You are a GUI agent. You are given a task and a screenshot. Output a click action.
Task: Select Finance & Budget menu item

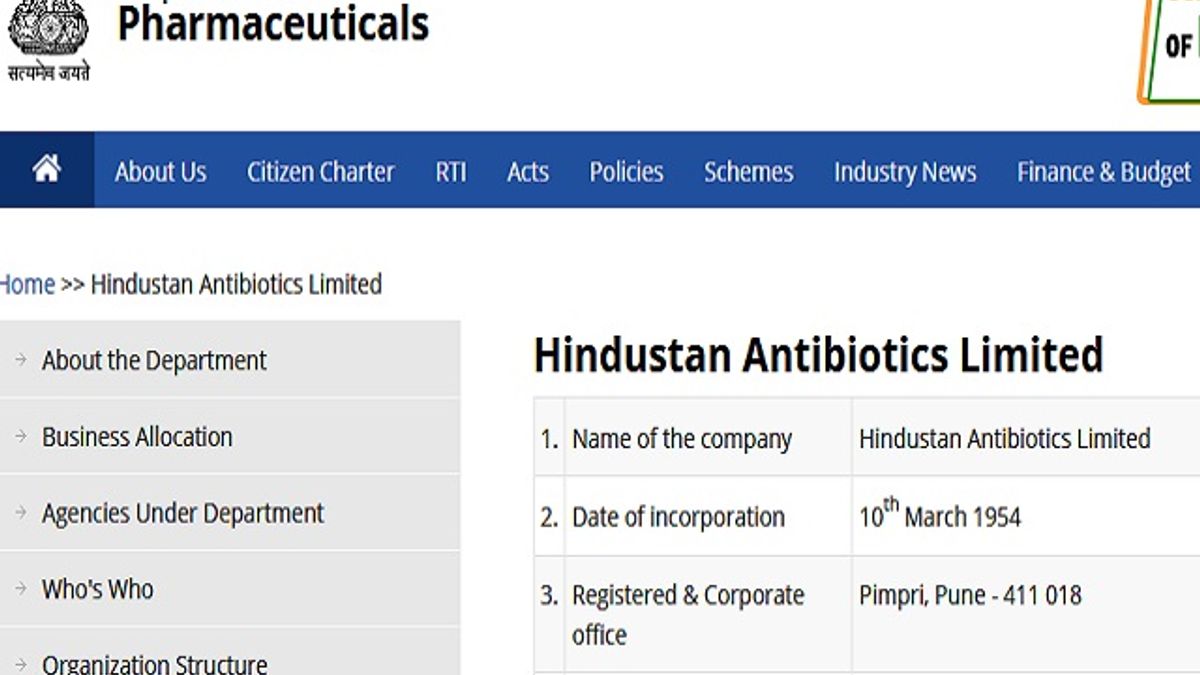(x=1103, y=172)
